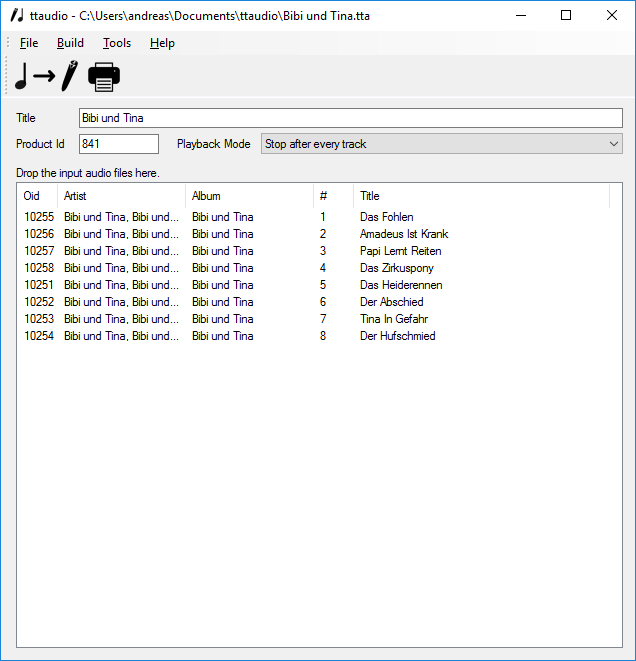Image resolution: width=636 pixels, height=661 pixels.
Task: Click the track title 'Das Zirkuspony'
Action: 397,268
